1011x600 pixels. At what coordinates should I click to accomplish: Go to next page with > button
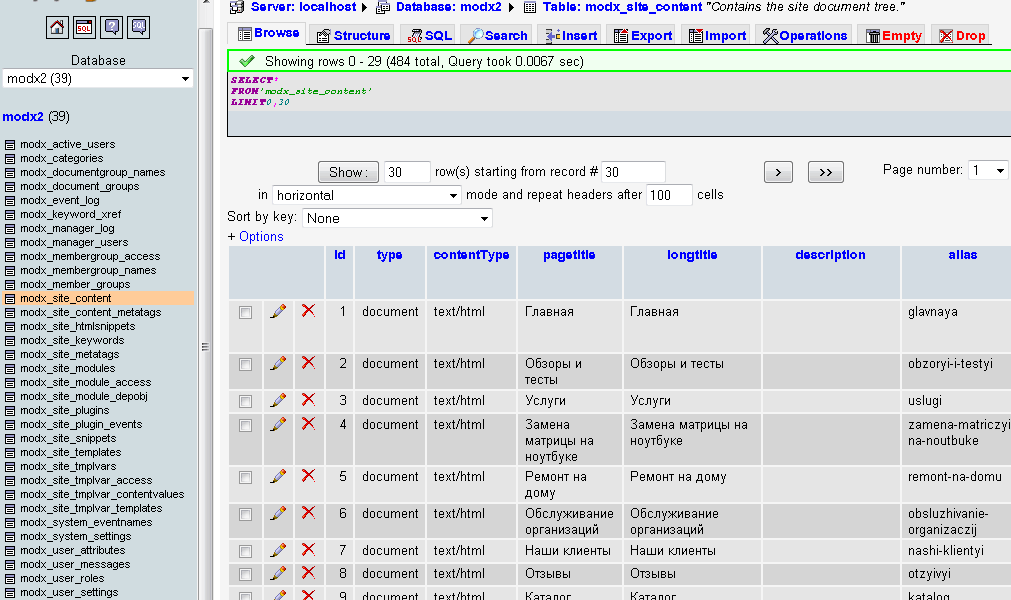pos(778,172)
